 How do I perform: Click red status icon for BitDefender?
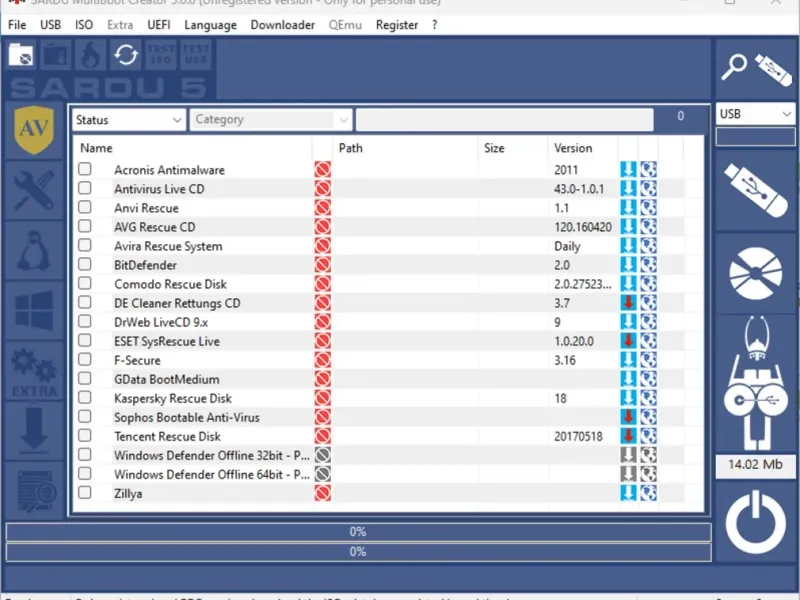tap(322, 265)
